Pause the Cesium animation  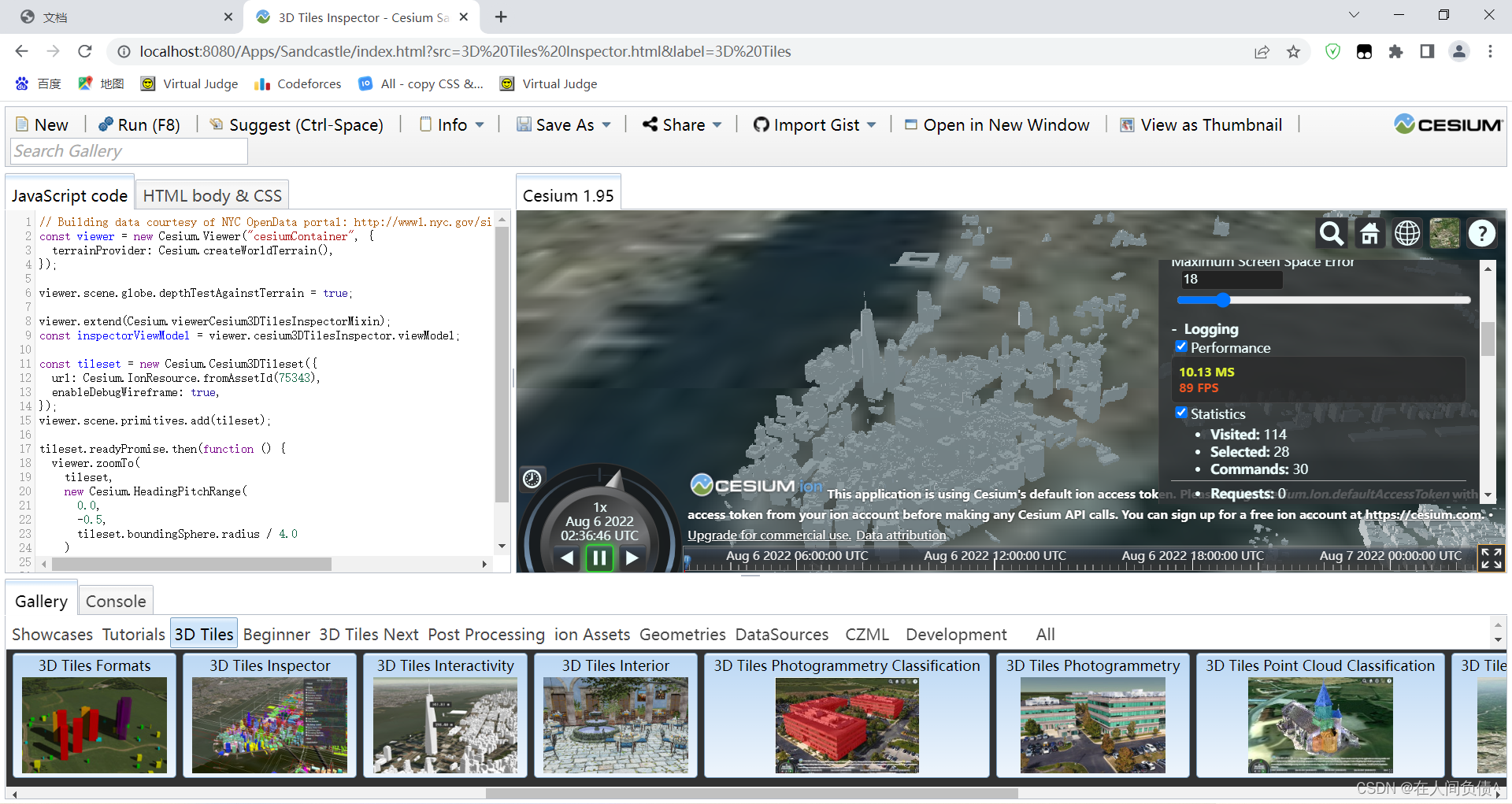(599, 558)
